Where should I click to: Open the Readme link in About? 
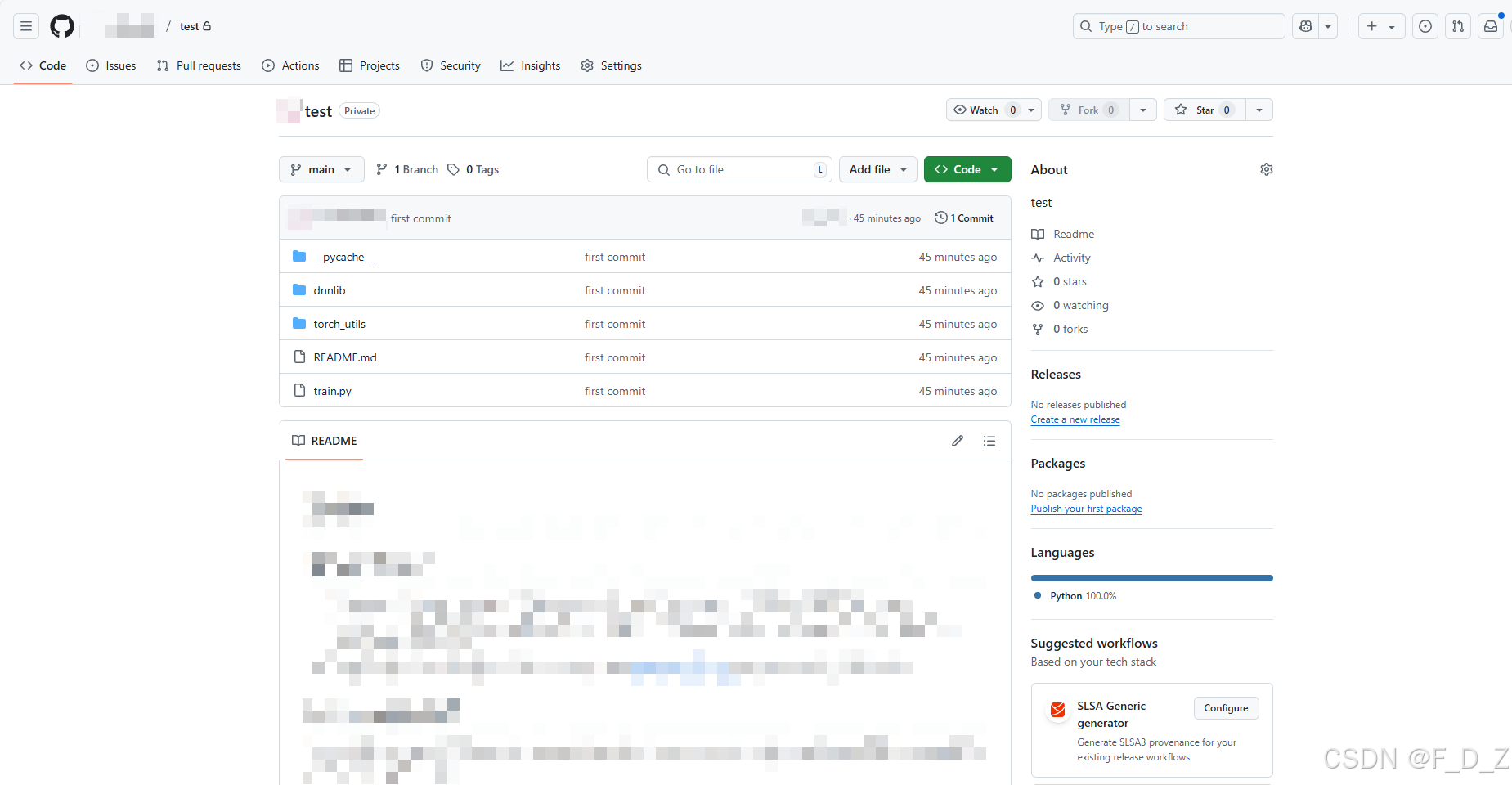pyautogui.click(x=1063, y=234)
